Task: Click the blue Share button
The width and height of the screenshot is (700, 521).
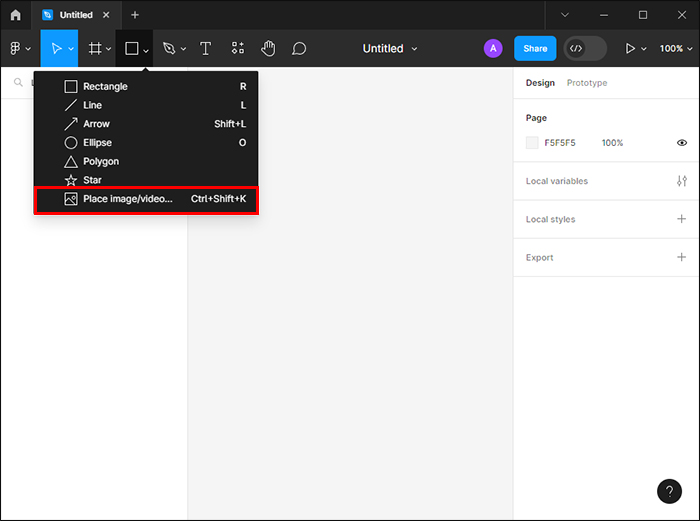Action: 535,48
